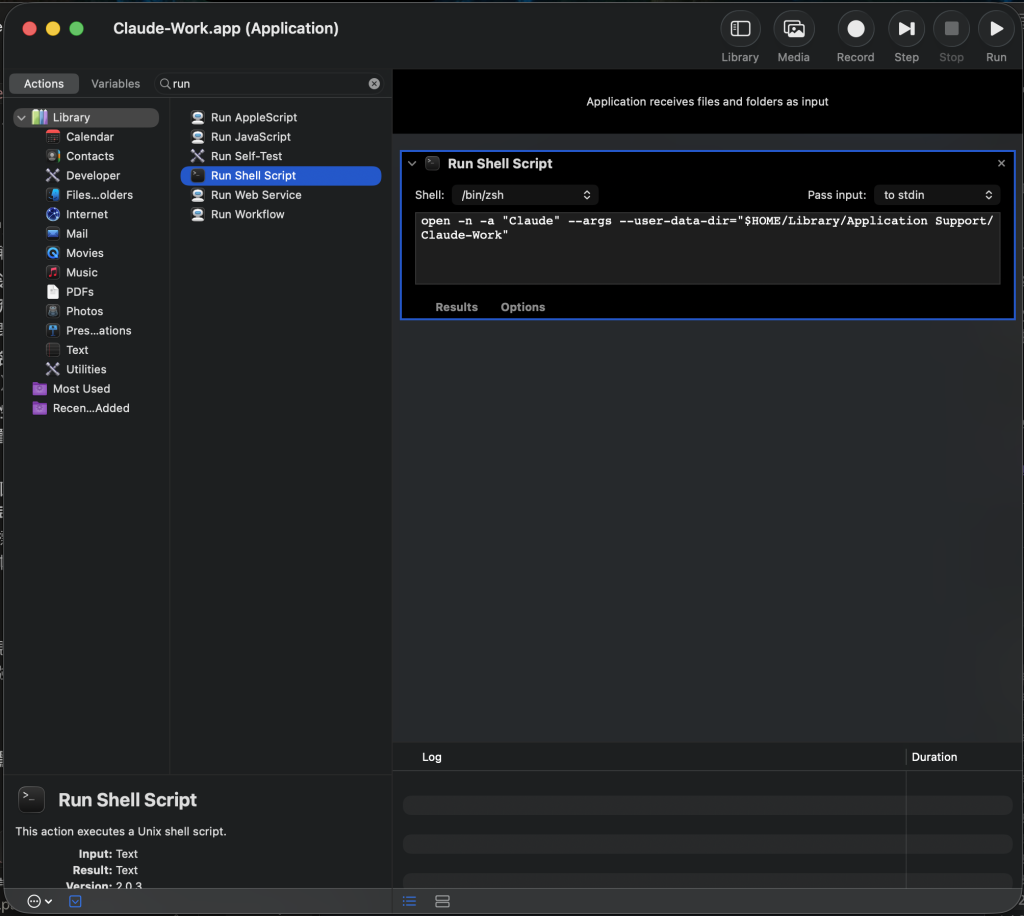Screen dimensions: 1024x916
Task: Open the Pass input dropdown
Action: pos(936,195)
